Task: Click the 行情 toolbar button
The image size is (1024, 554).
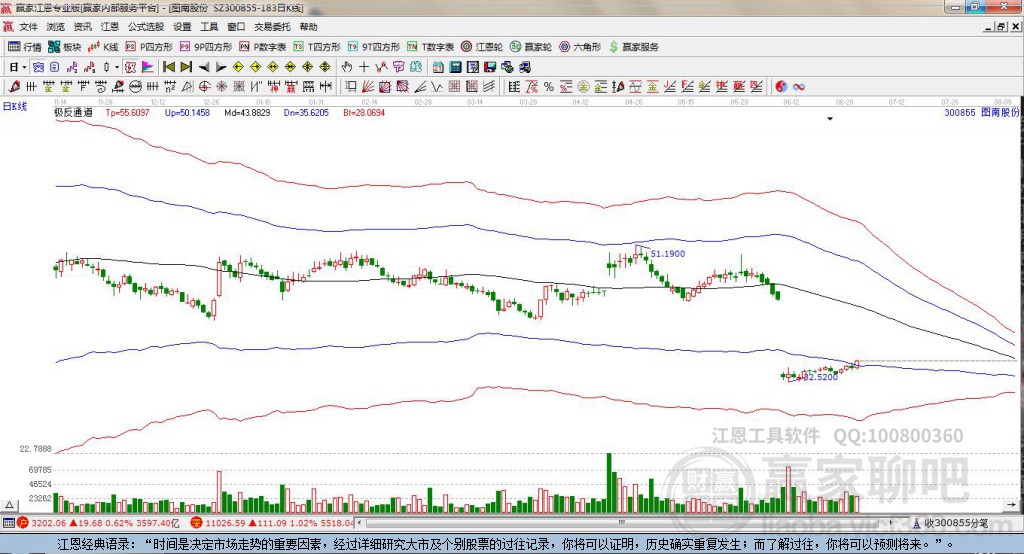Action: 25,47
